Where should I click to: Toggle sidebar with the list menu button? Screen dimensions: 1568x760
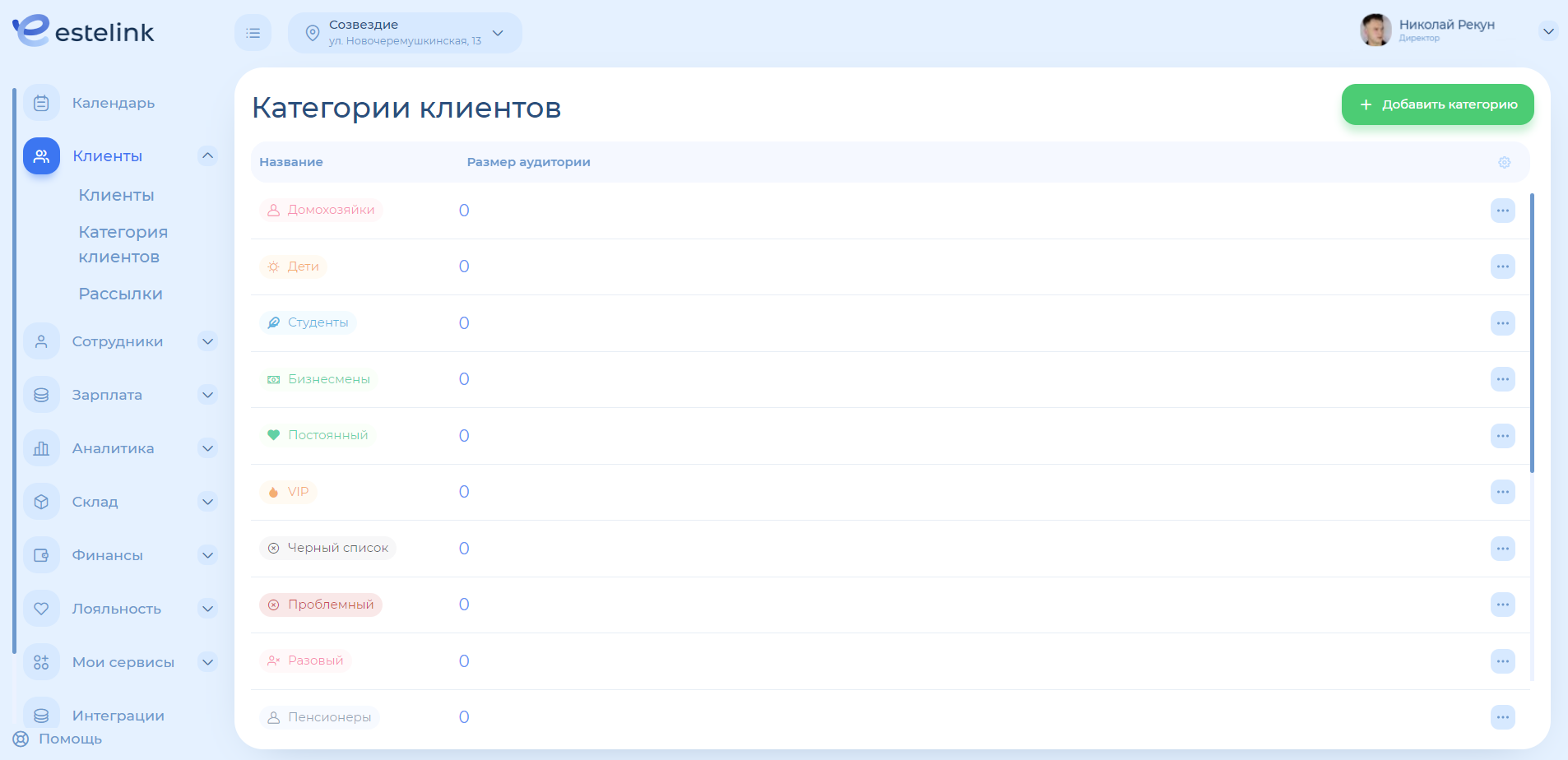point(253,33)
